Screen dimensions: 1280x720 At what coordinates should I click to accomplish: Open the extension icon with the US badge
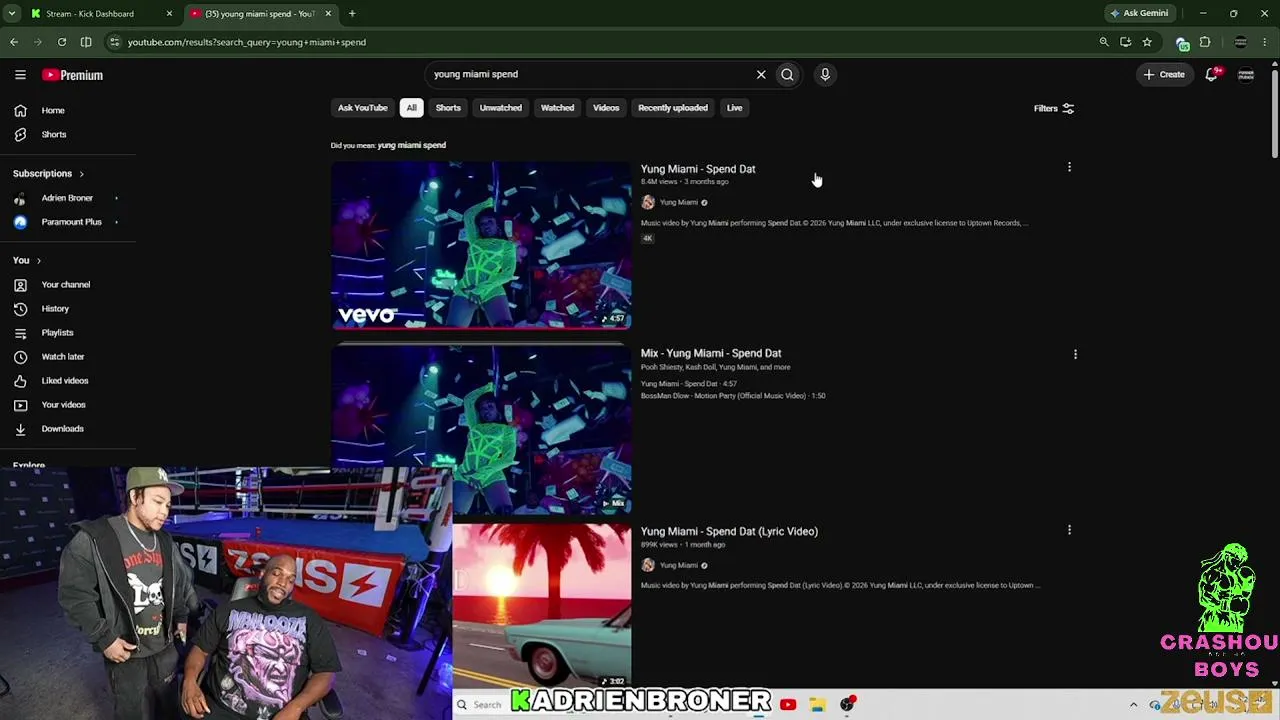(1182, 43)
